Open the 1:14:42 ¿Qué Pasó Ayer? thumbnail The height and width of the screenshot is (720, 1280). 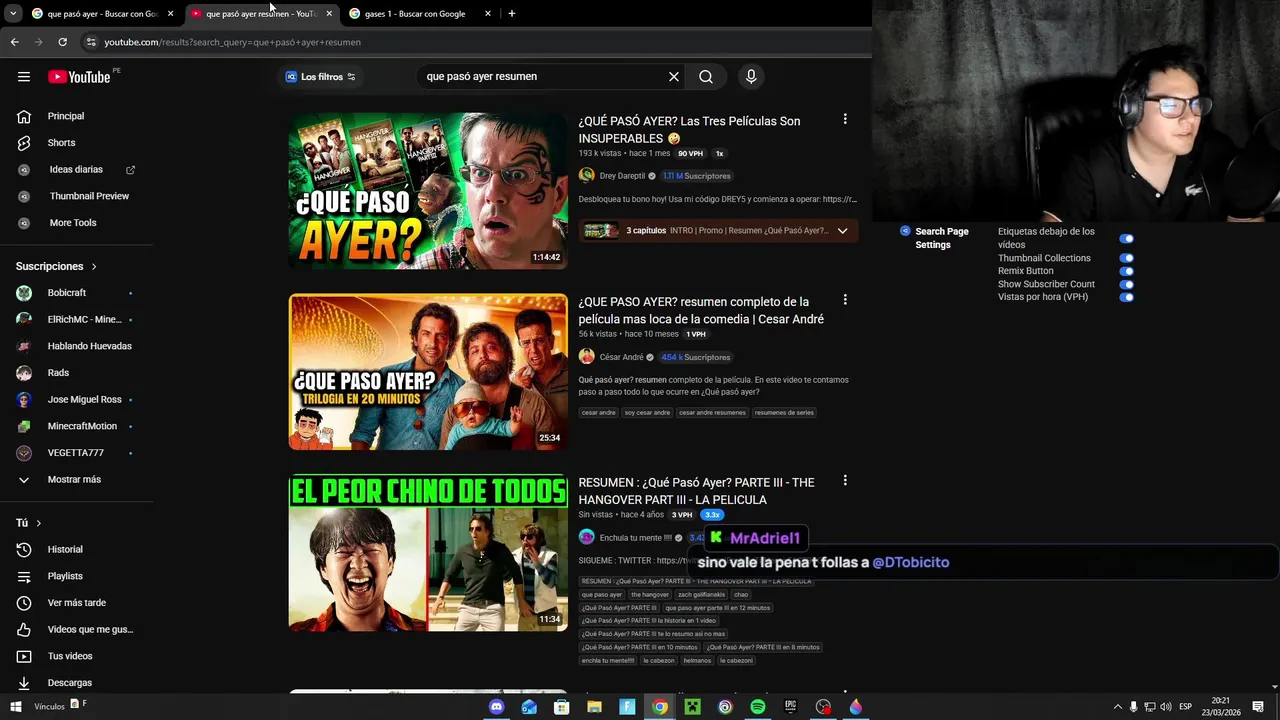[428, 191]
